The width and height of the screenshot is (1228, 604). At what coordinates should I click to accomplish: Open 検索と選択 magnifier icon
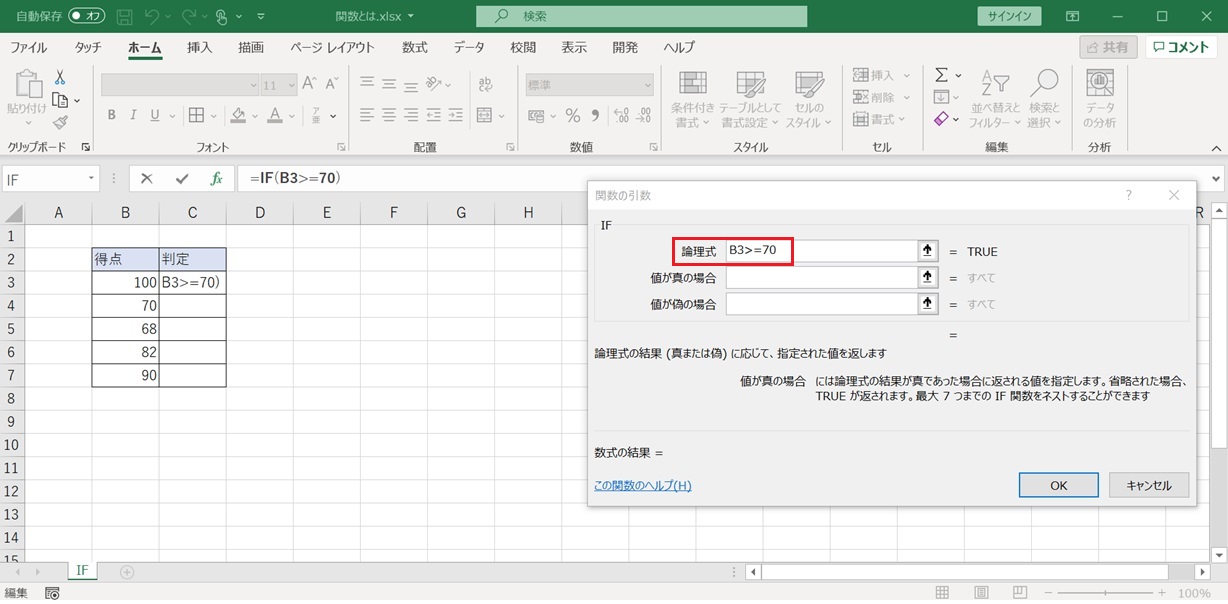1044,84
